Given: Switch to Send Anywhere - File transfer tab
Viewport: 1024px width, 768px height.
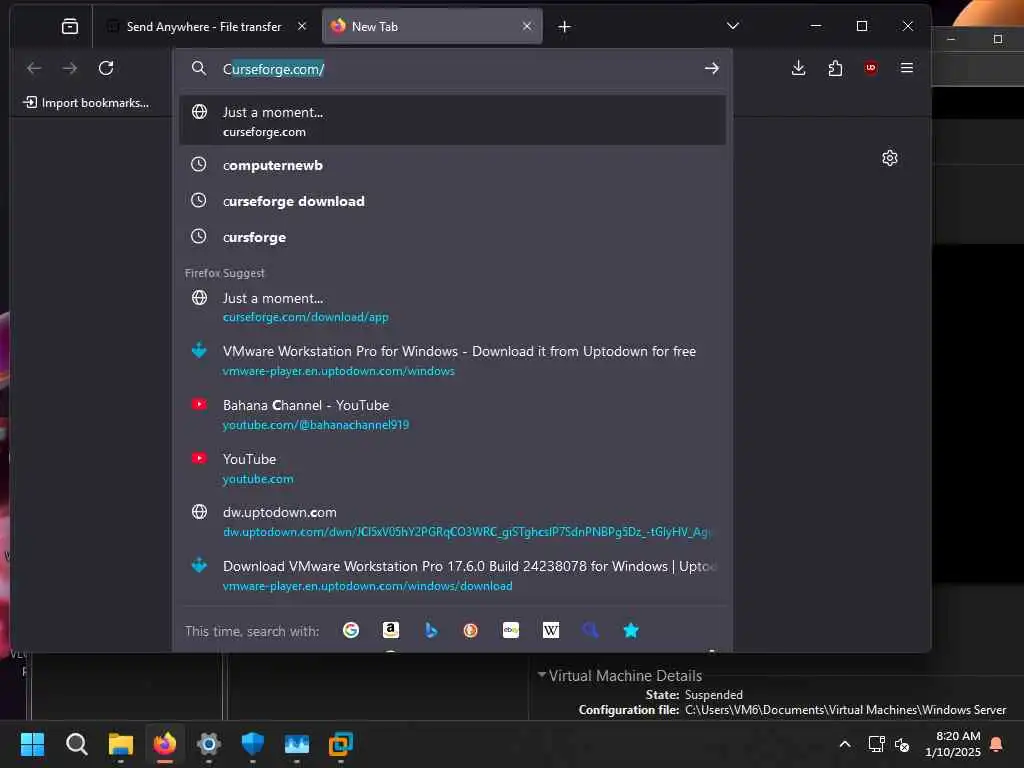Looking at the screenshot, I should click(x=205, y=27).
